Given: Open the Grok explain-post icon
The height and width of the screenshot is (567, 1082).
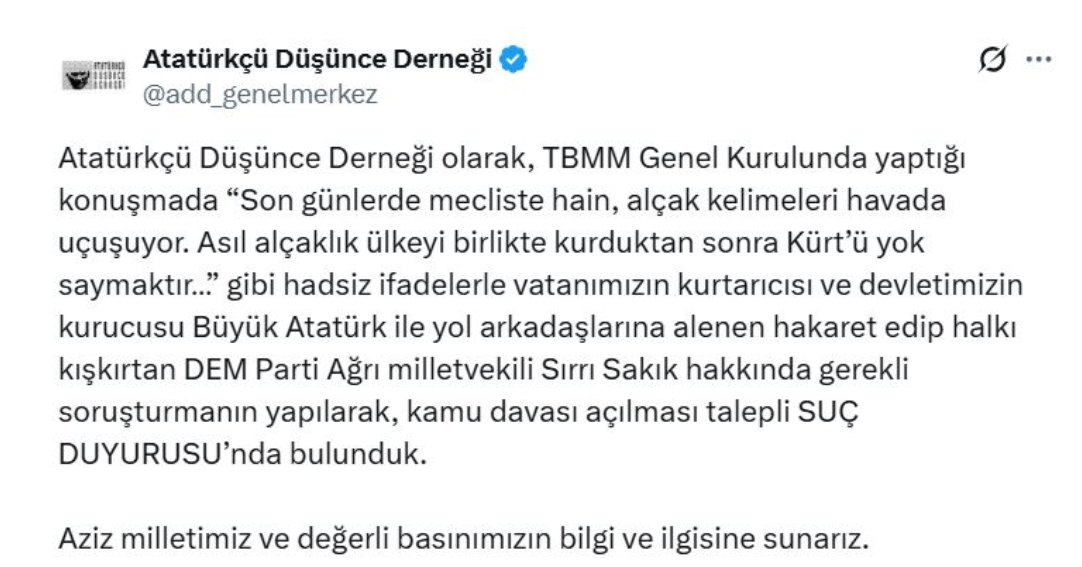Looking at the screenshot, I should click(992, 60).
